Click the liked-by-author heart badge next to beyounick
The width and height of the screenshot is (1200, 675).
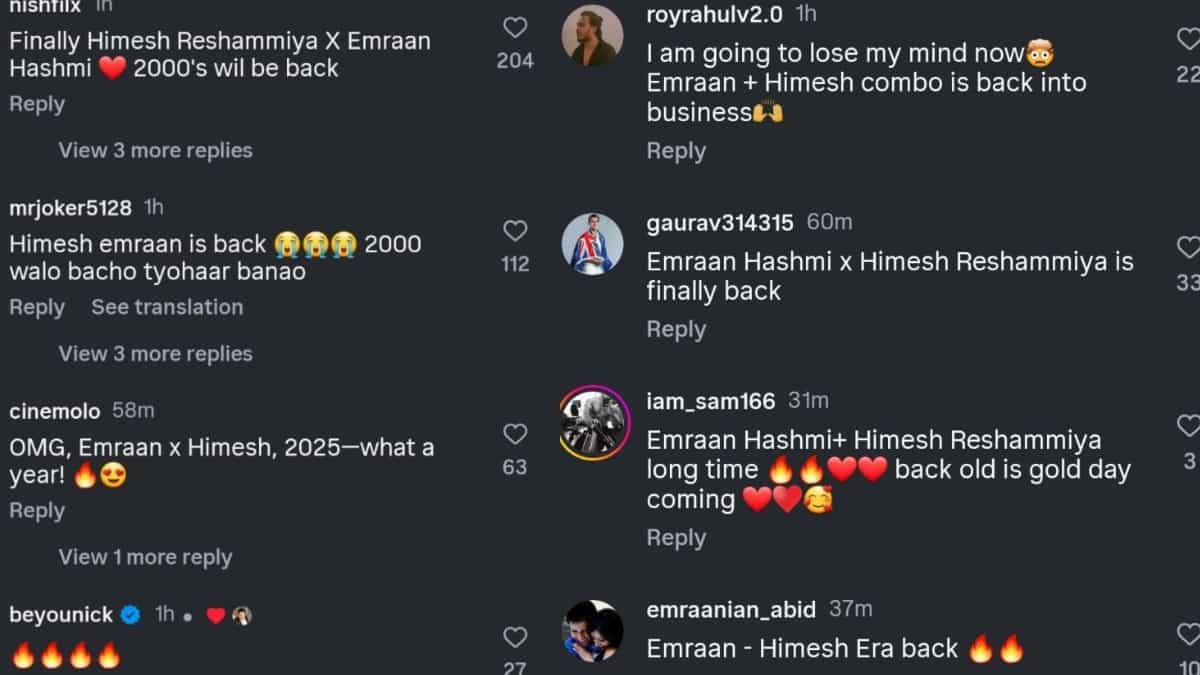coord(215,616)
